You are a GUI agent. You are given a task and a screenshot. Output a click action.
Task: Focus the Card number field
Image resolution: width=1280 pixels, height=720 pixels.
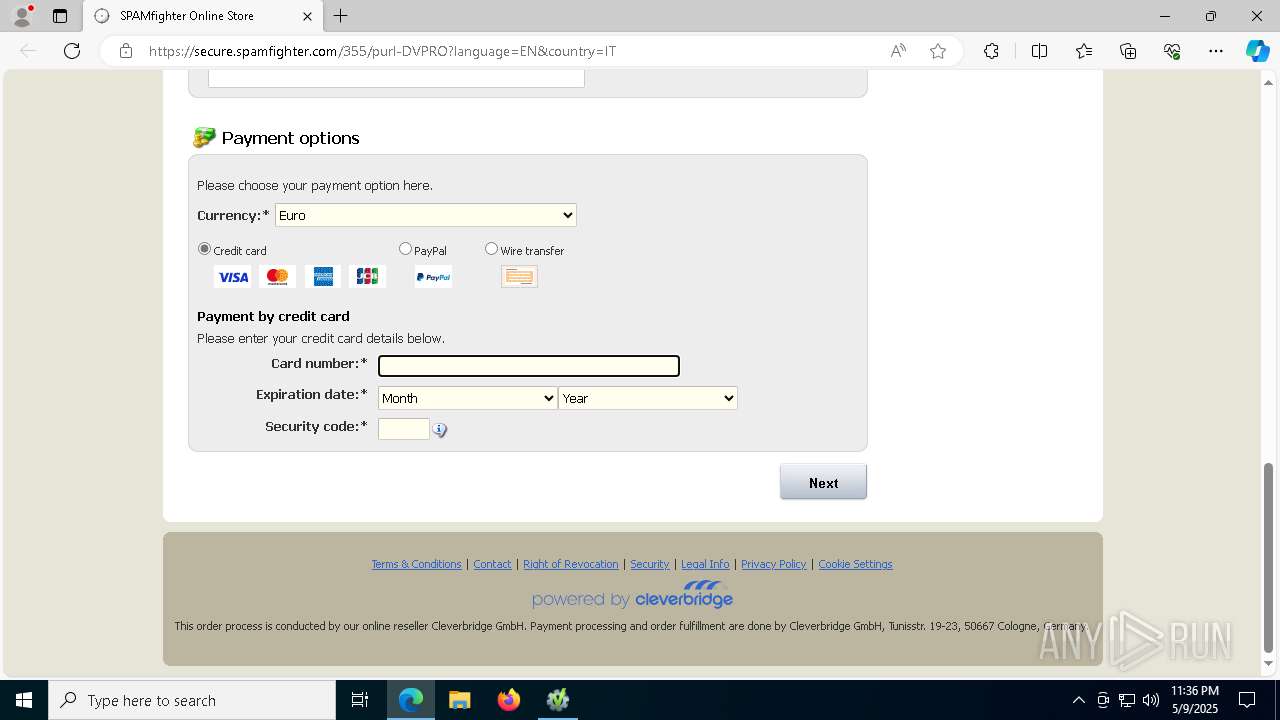coord(529,366)
